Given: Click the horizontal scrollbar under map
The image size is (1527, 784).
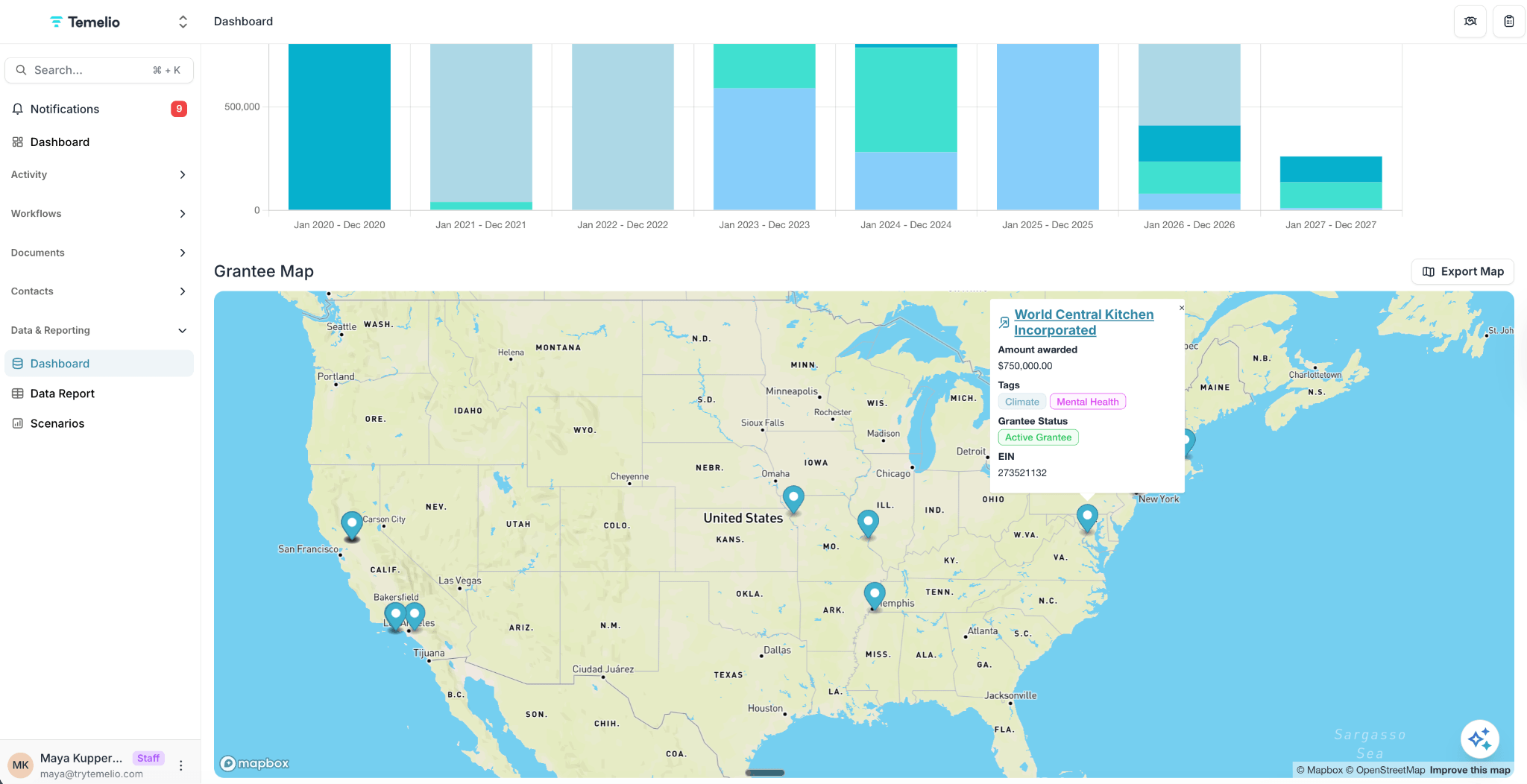Looking at the screenshot, I should [765, 773].
